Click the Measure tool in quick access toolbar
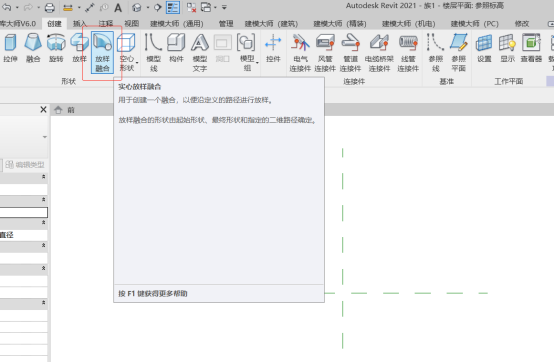Image resolution: width=554 pixels, height=362 pixels. pos(68,7)
